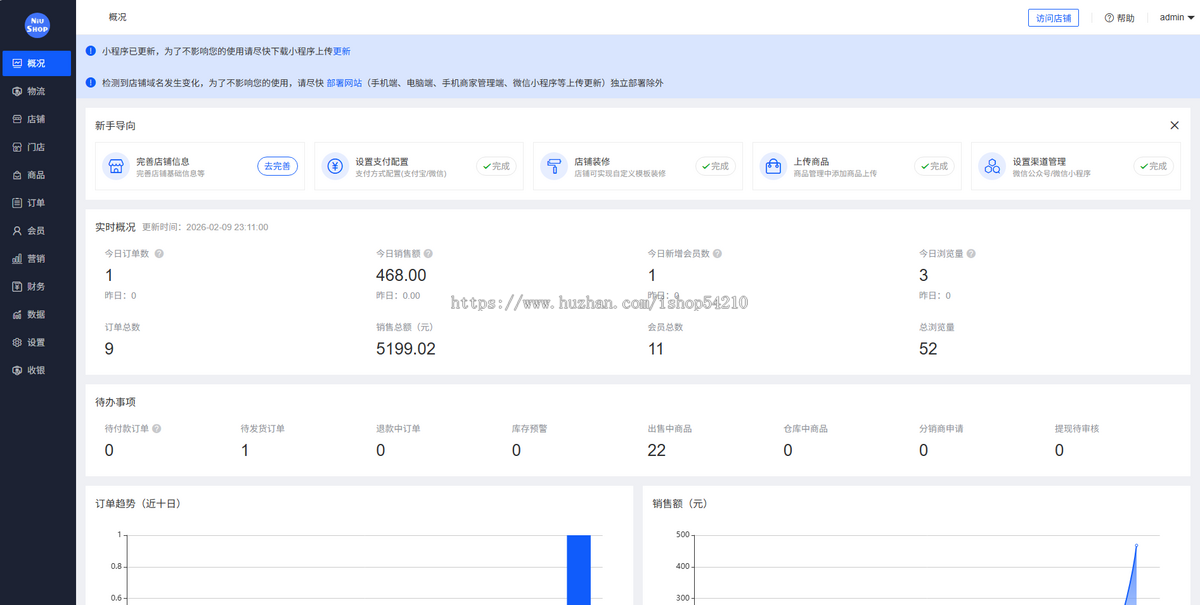The width and height of the screenshot is (1200, 605).
Task: Select 营销 menu label
Action: tap(36, 259)
